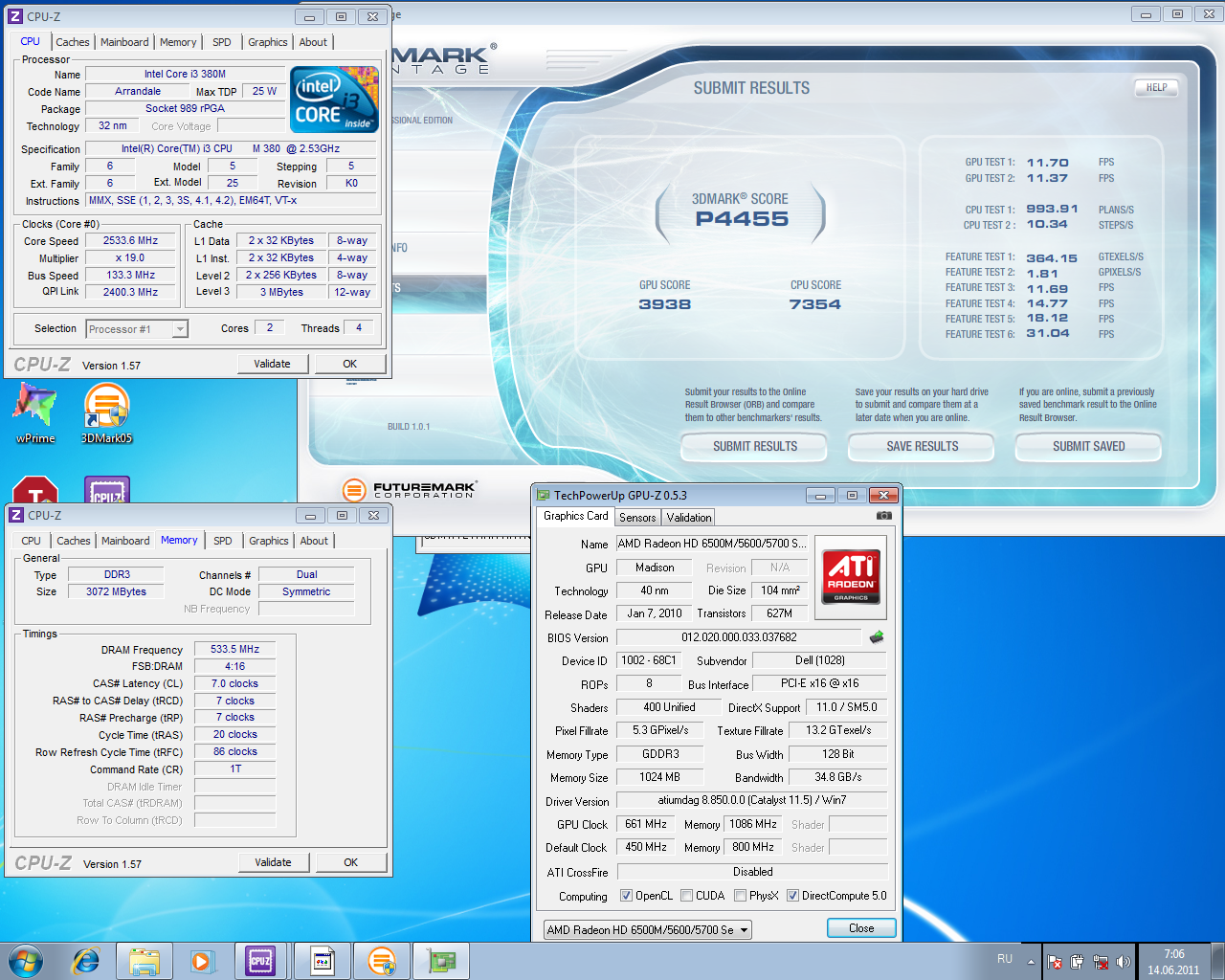Click OK in lower CPU-Z Memory window
The height and width of the screenshot is (980, 1225).
tap(351, 862)
